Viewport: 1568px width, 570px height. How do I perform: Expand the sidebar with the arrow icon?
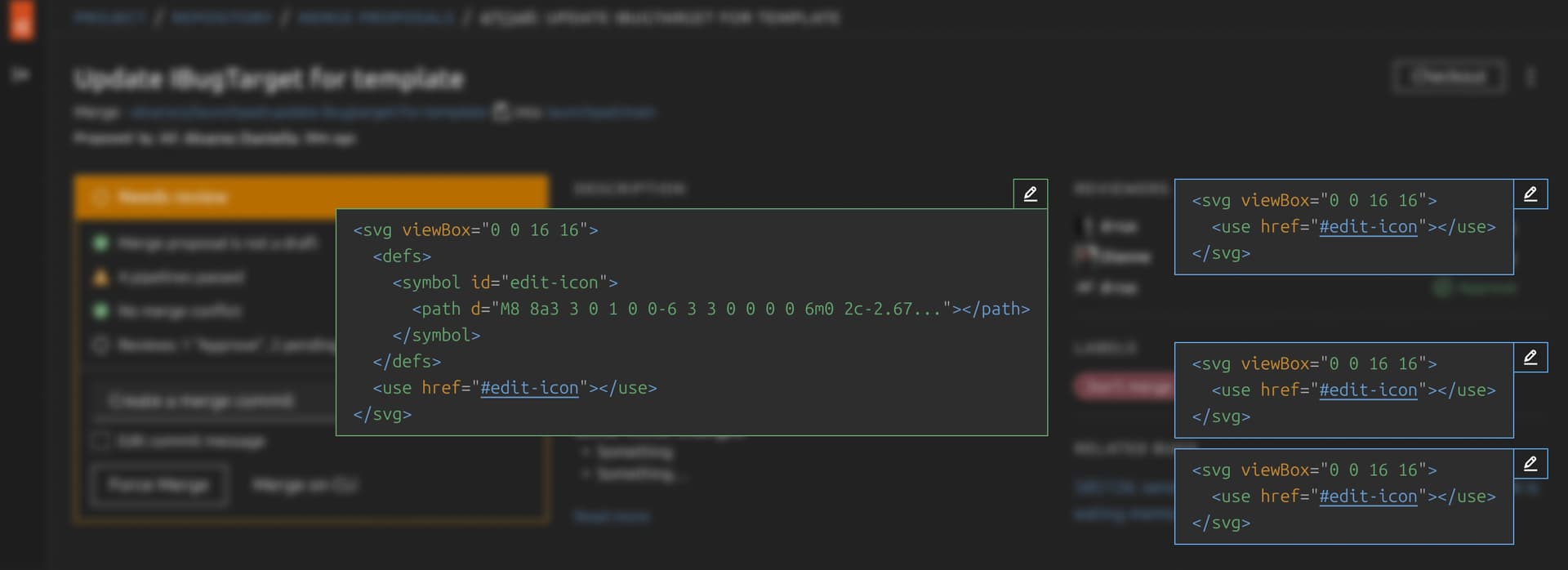pyautogui.click(x=21, y=75)
